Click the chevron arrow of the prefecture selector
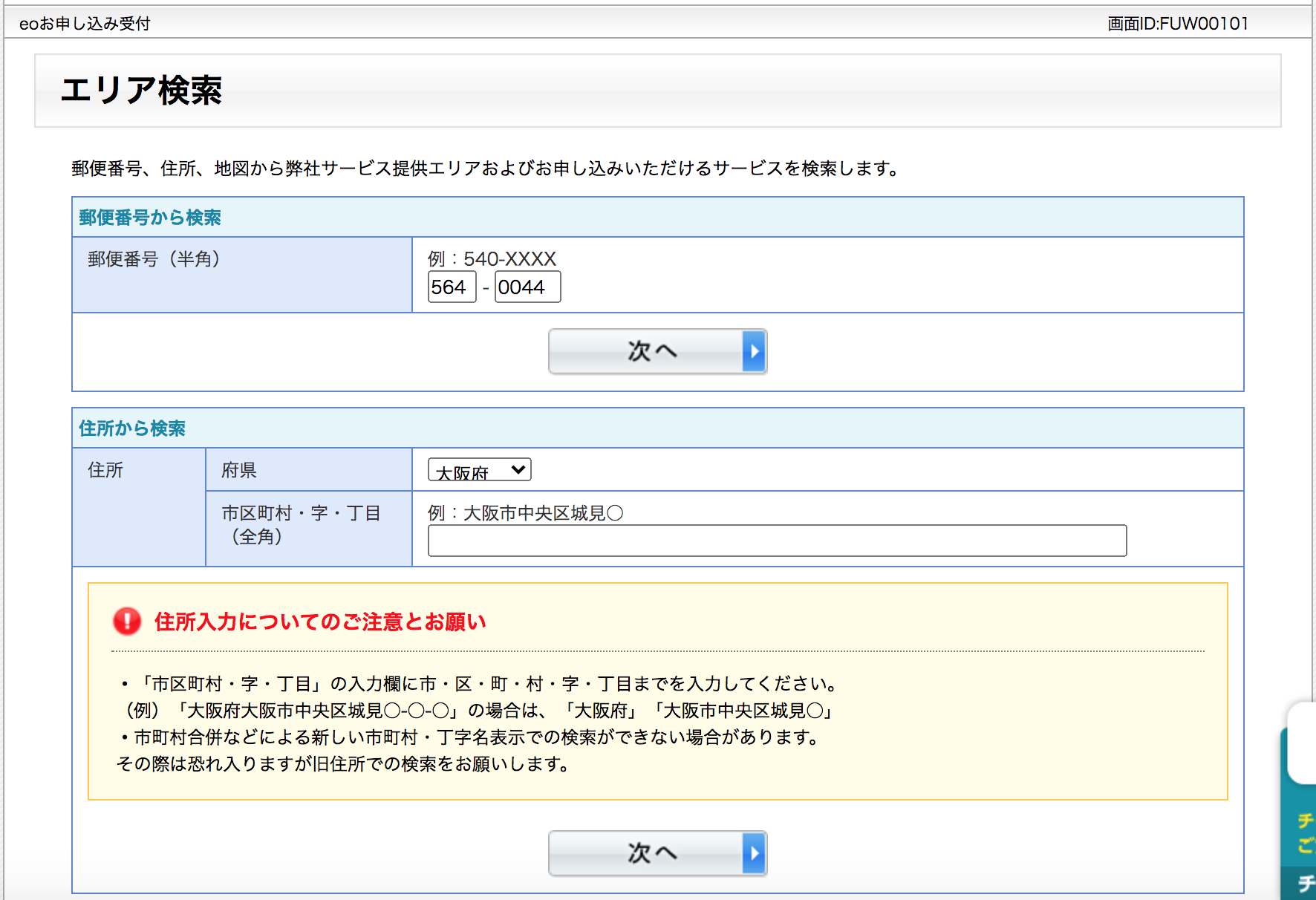 (x=518, y=470)
